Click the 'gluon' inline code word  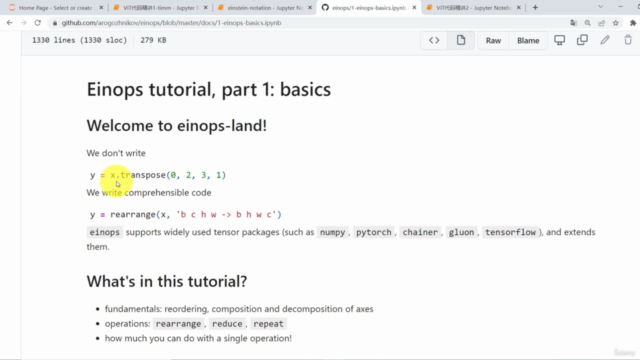click(461, 232)
